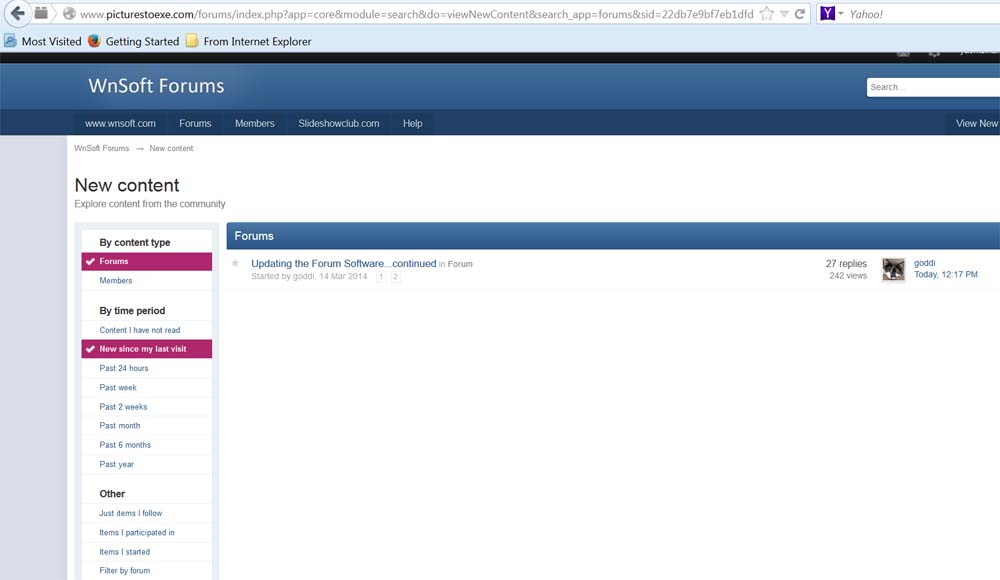This screenshot has width=1000, height=580.
Task: Click the star icon beside the topic
Action: [235, 263]
